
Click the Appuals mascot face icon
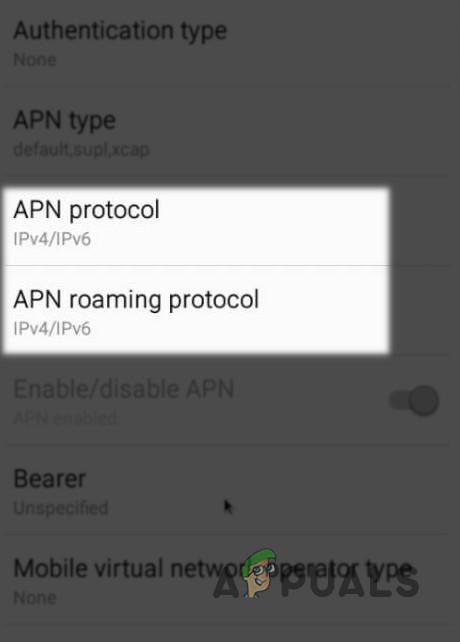259,573
